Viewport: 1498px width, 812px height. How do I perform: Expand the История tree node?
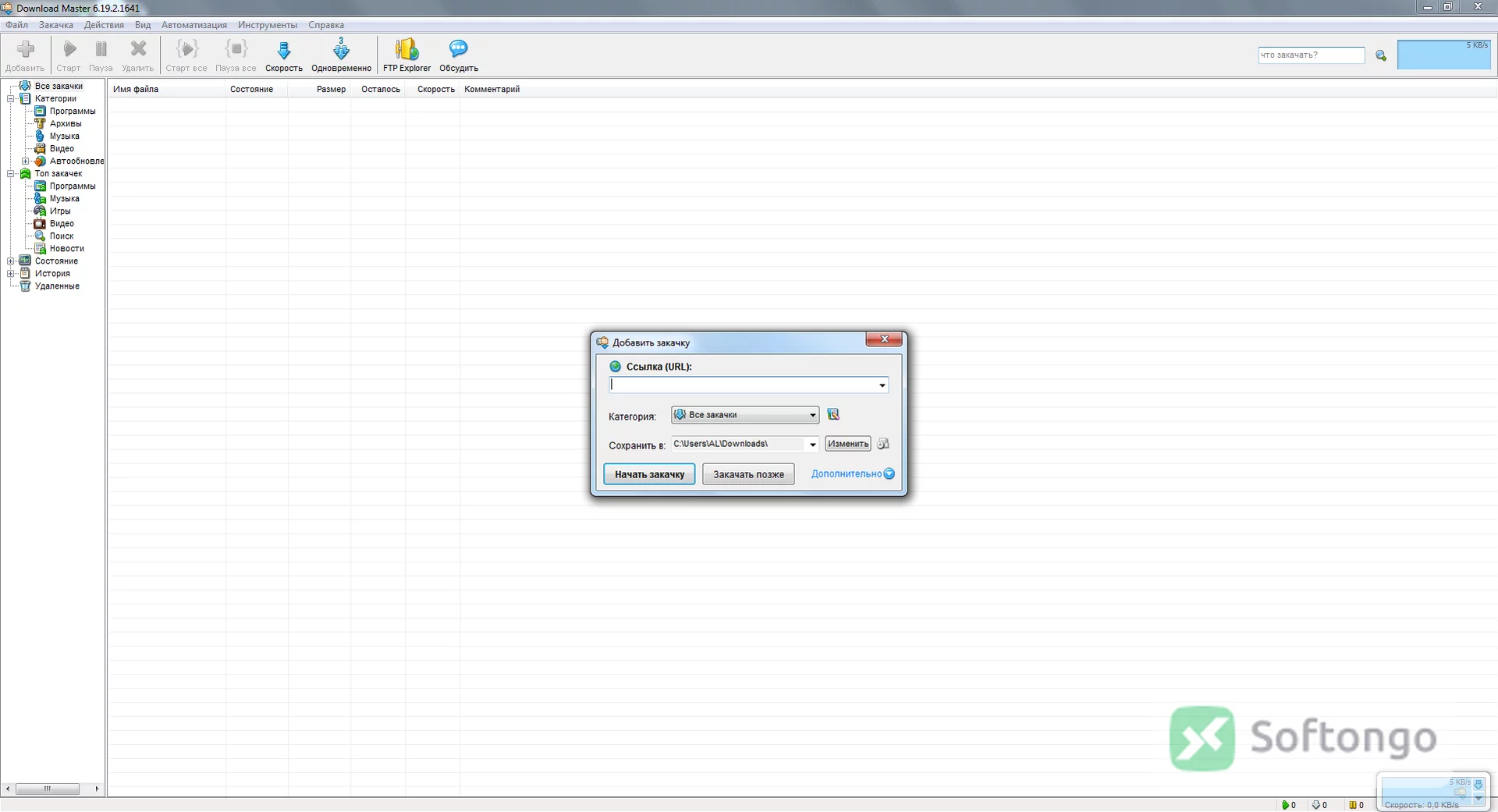tap(11, 274)
